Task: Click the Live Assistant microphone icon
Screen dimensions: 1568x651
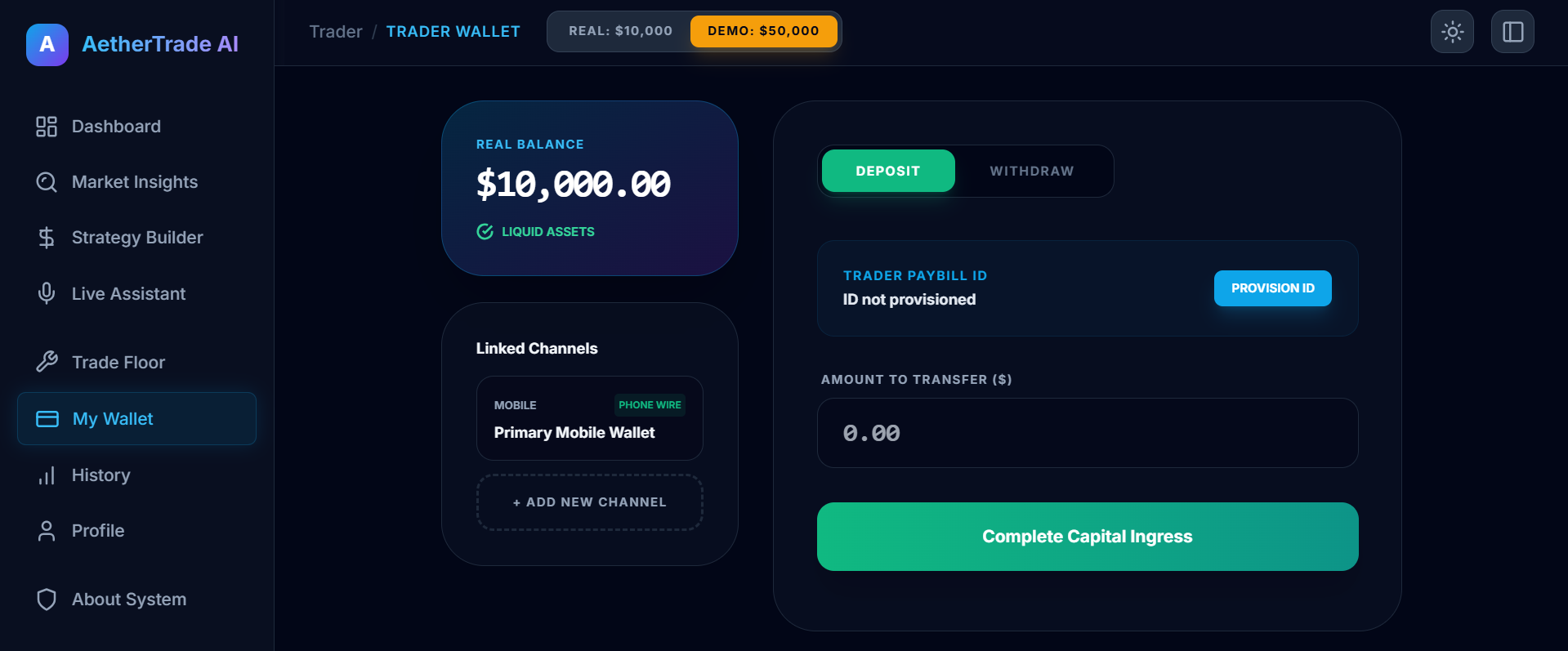Action: click(47, 293)
